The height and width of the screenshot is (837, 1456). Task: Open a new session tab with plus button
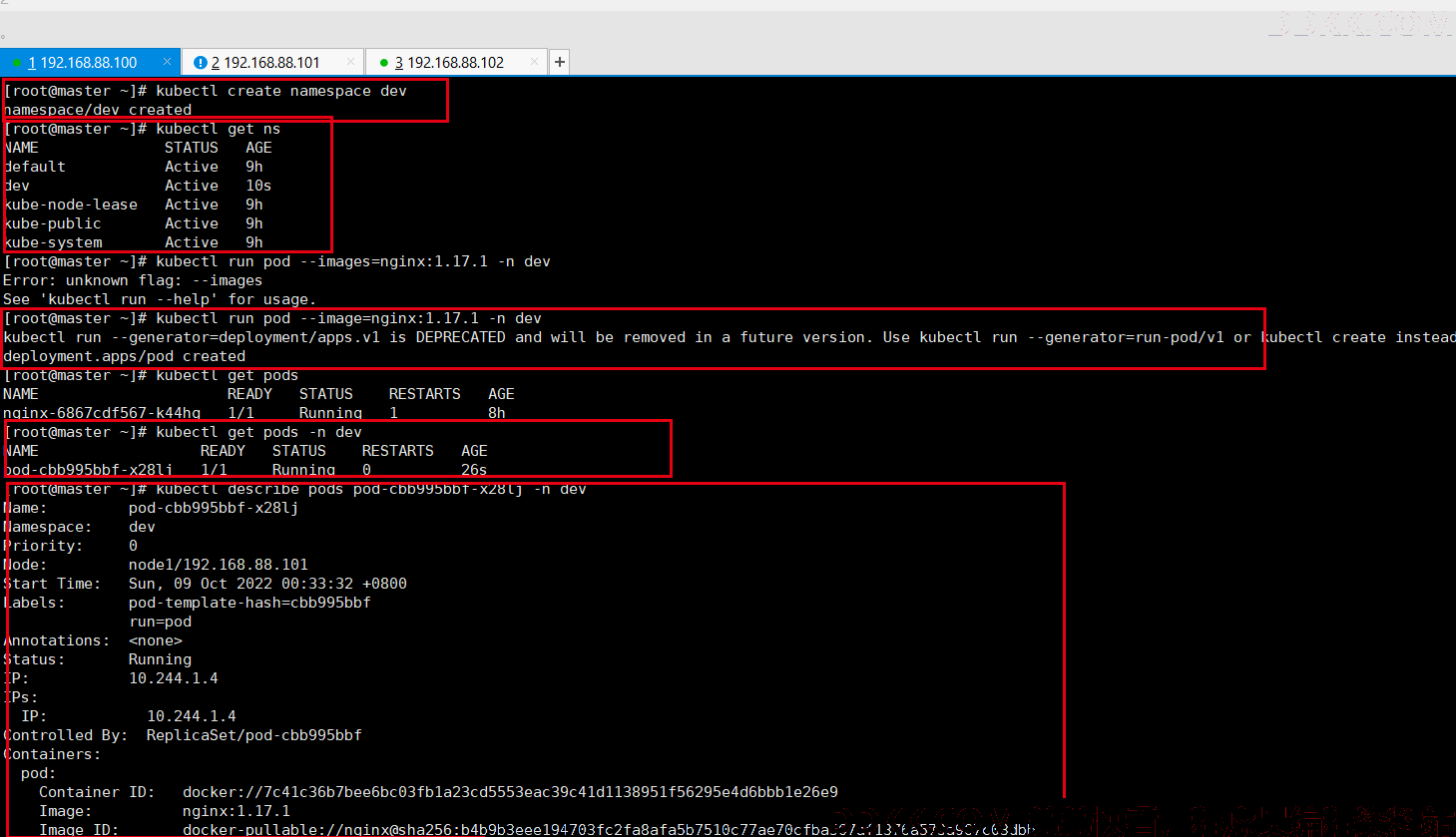tap(560, 62)
